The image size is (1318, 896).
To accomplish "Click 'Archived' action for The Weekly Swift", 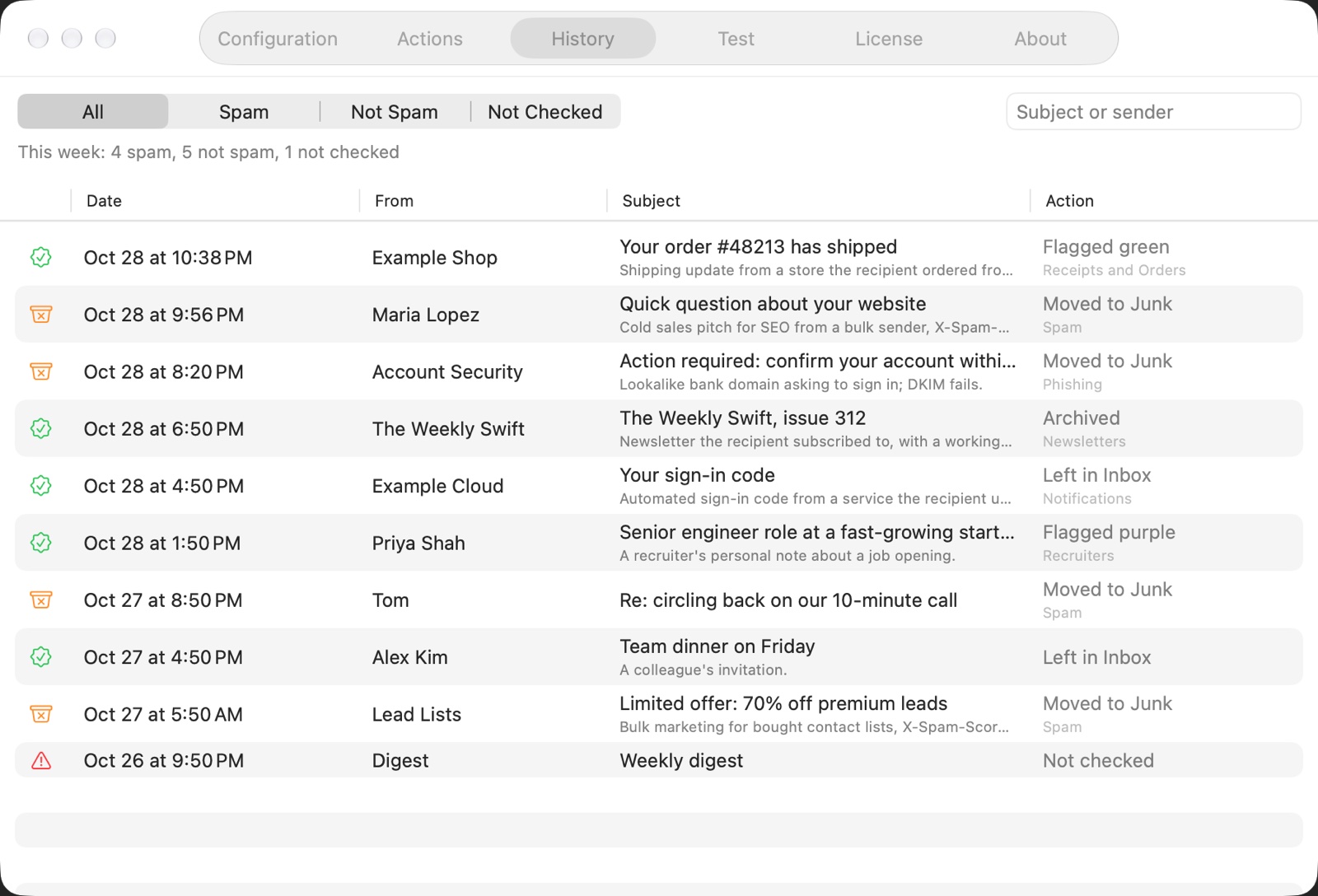I will (1082, 418).
